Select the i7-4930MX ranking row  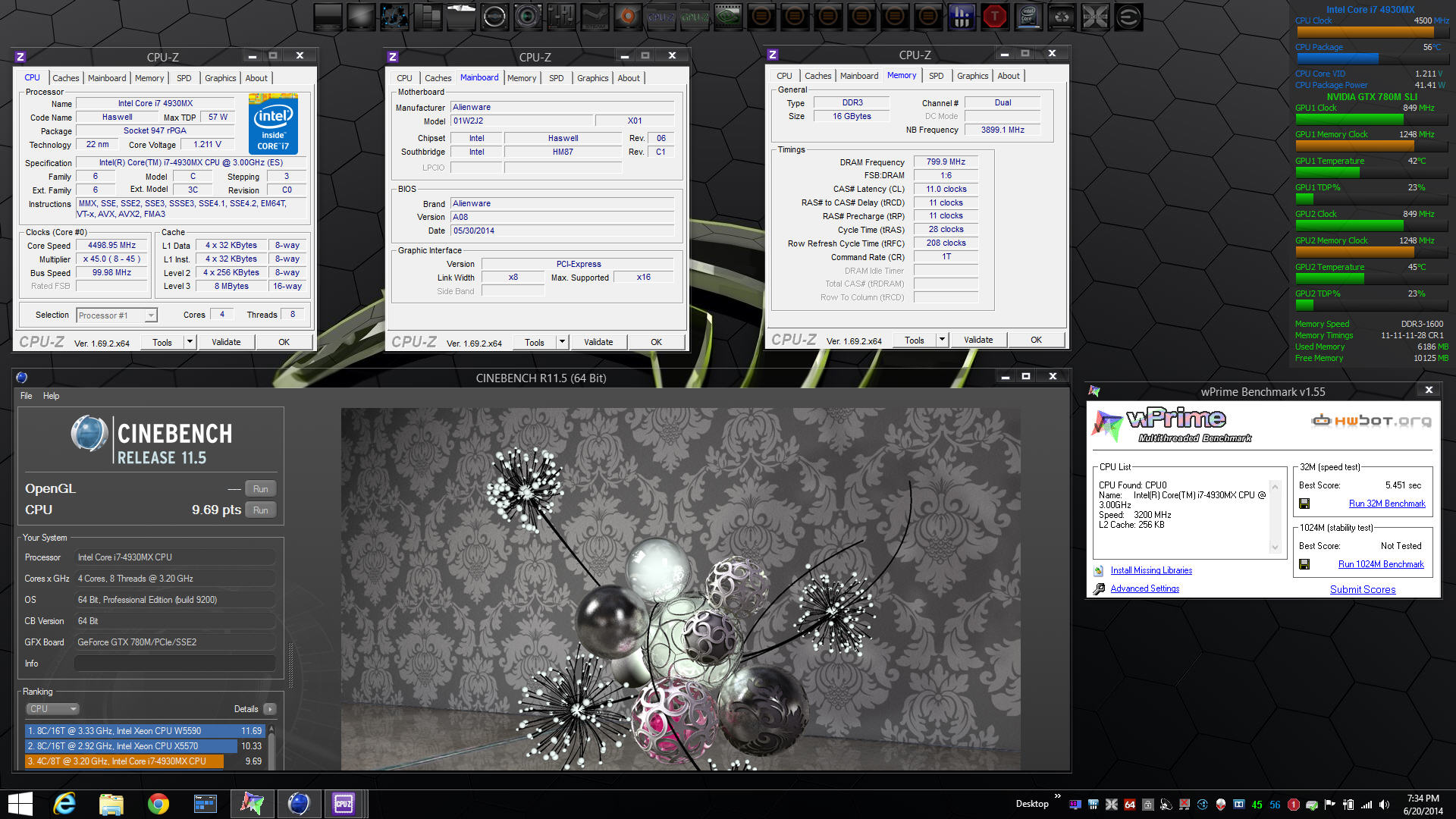(145, 761)
